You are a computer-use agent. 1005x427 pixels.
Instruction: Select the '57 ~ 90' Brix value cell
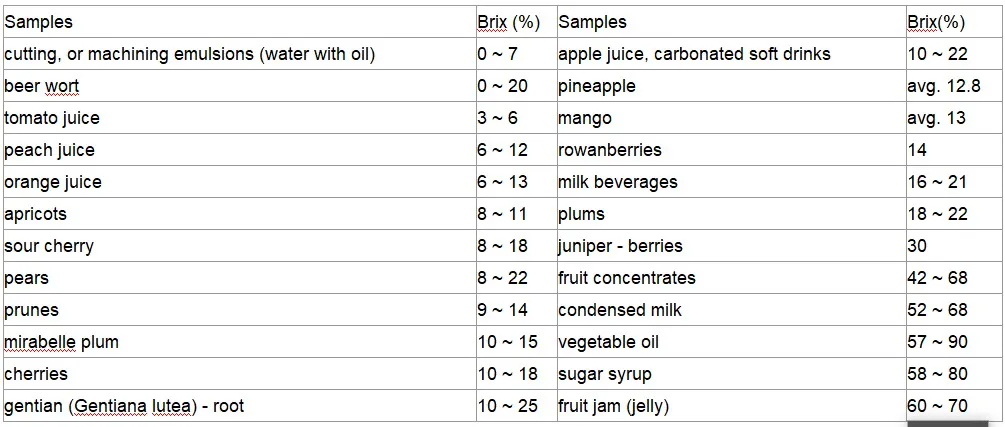pos(938,342)
